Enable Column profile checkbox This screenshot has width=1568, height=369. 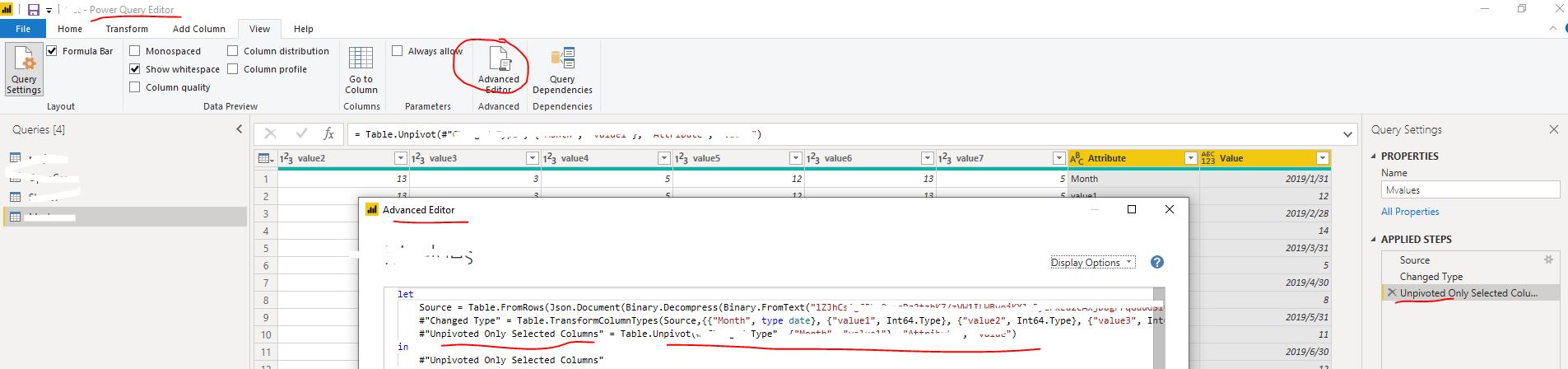coord(233,69)
